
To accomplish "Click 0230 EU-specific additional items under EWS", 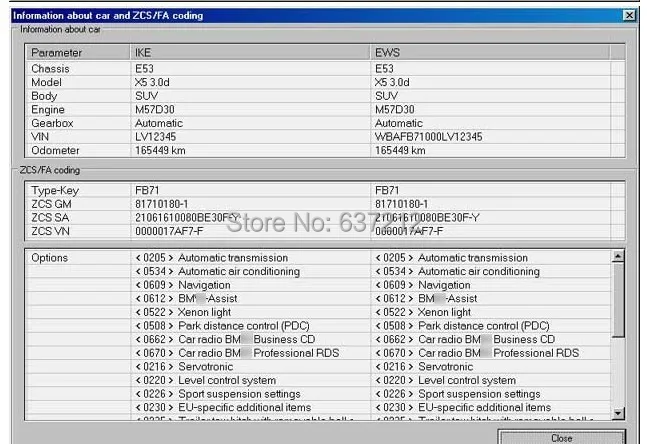I will pos(463,407).
